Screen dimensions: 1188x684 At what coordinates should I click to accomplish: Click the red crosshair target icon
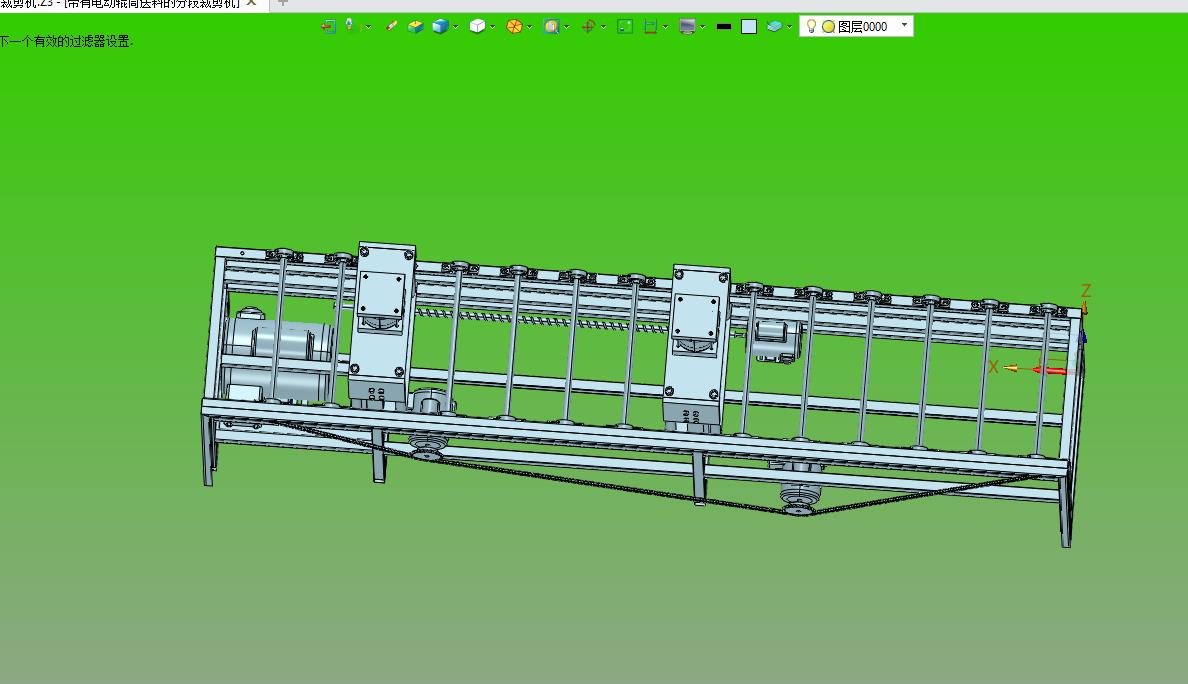coord(589,27)
